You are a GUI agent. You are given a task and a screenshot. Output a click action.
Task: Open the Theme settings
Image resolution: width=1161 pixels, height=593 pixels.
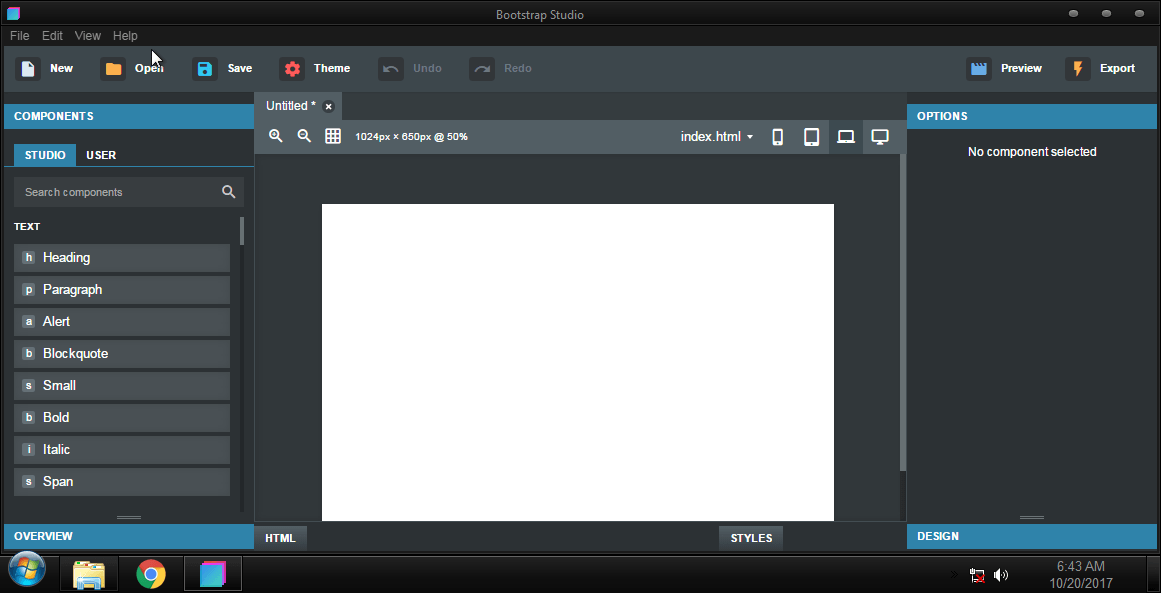pos(316,68)
